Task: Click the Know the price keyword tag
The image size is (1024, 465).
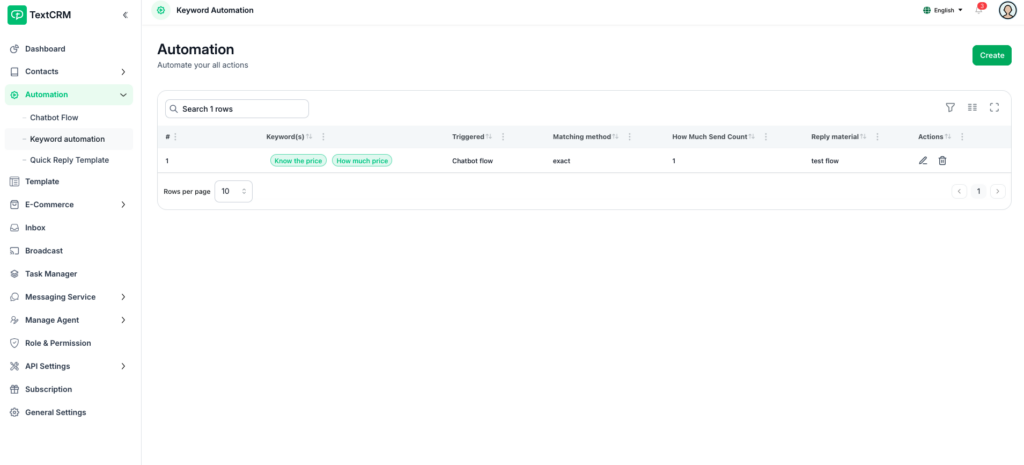Action: 298,161
